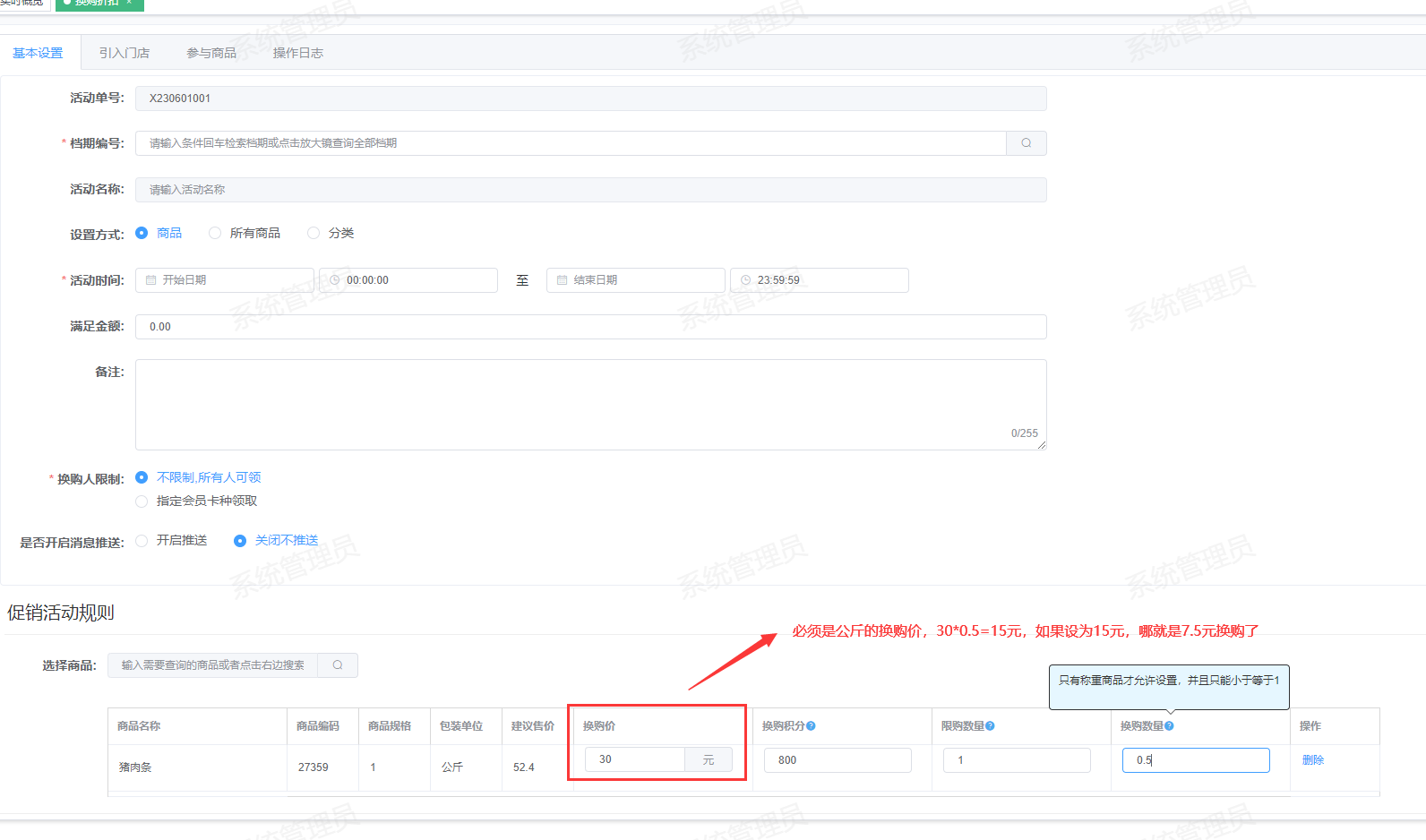
Task: Click the tooltip text 只有称重商品才允许设置
Action: click(x=1169, y=681)
